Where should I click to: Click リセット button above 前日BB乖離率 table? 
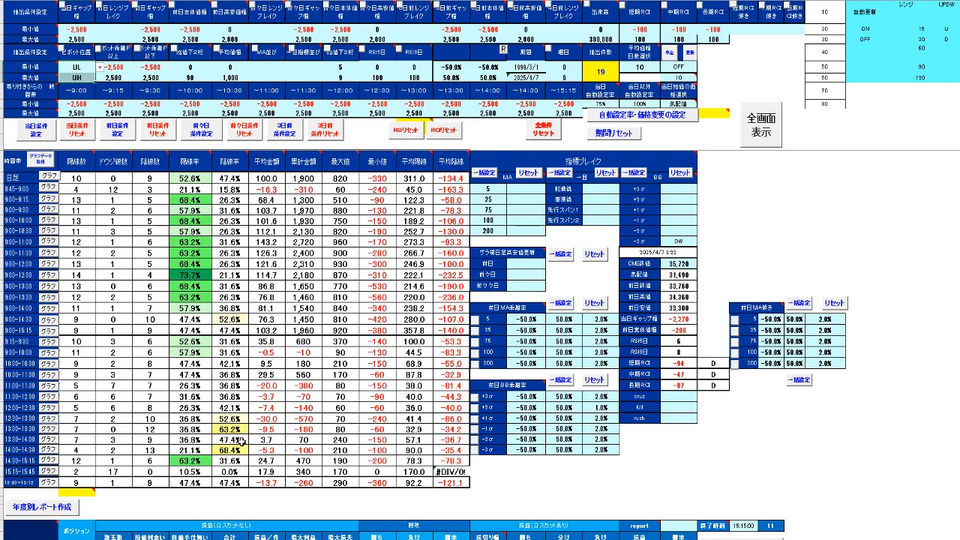(594, 380)
